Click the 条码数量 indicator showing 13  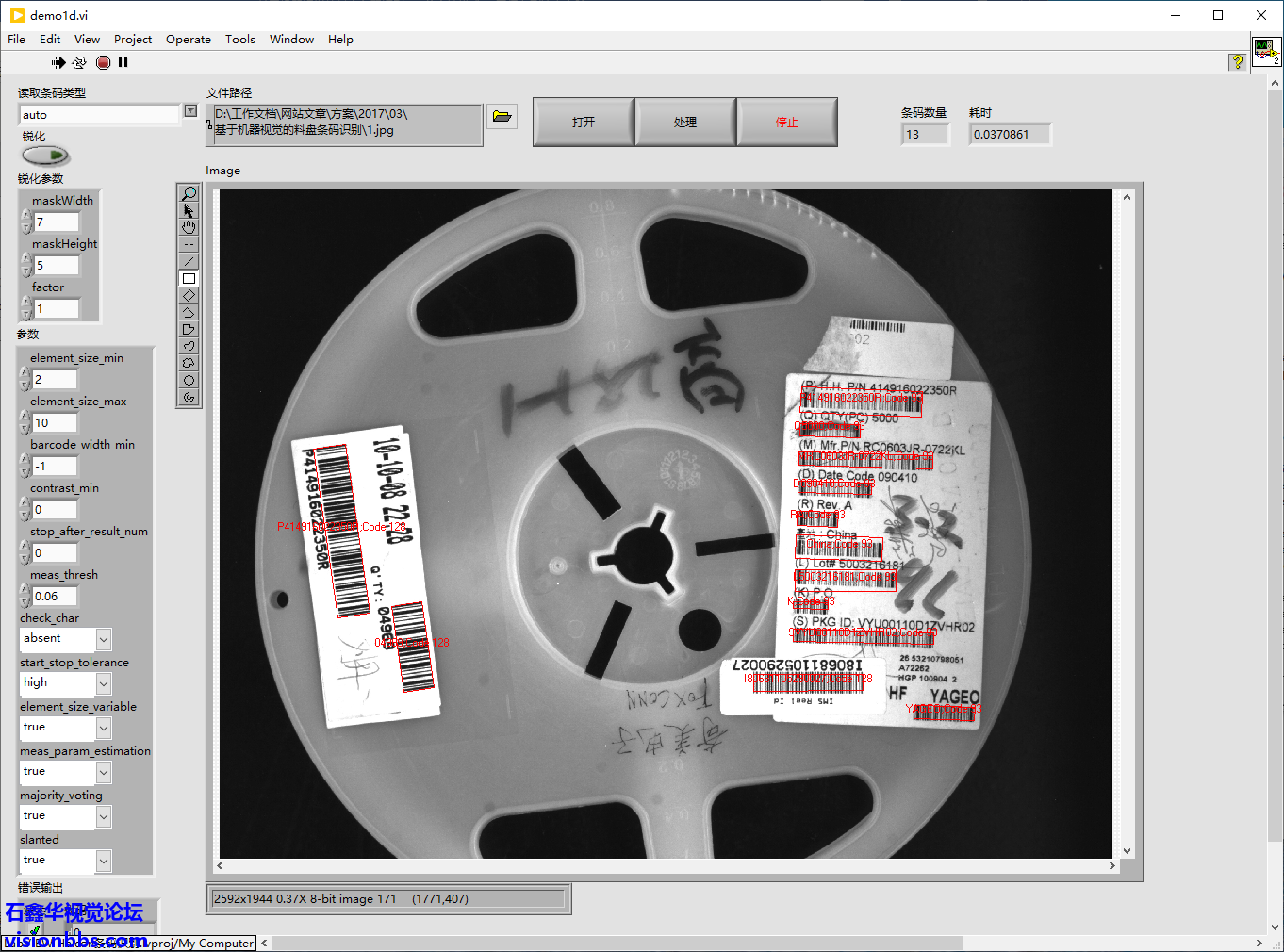coord(925,135)
